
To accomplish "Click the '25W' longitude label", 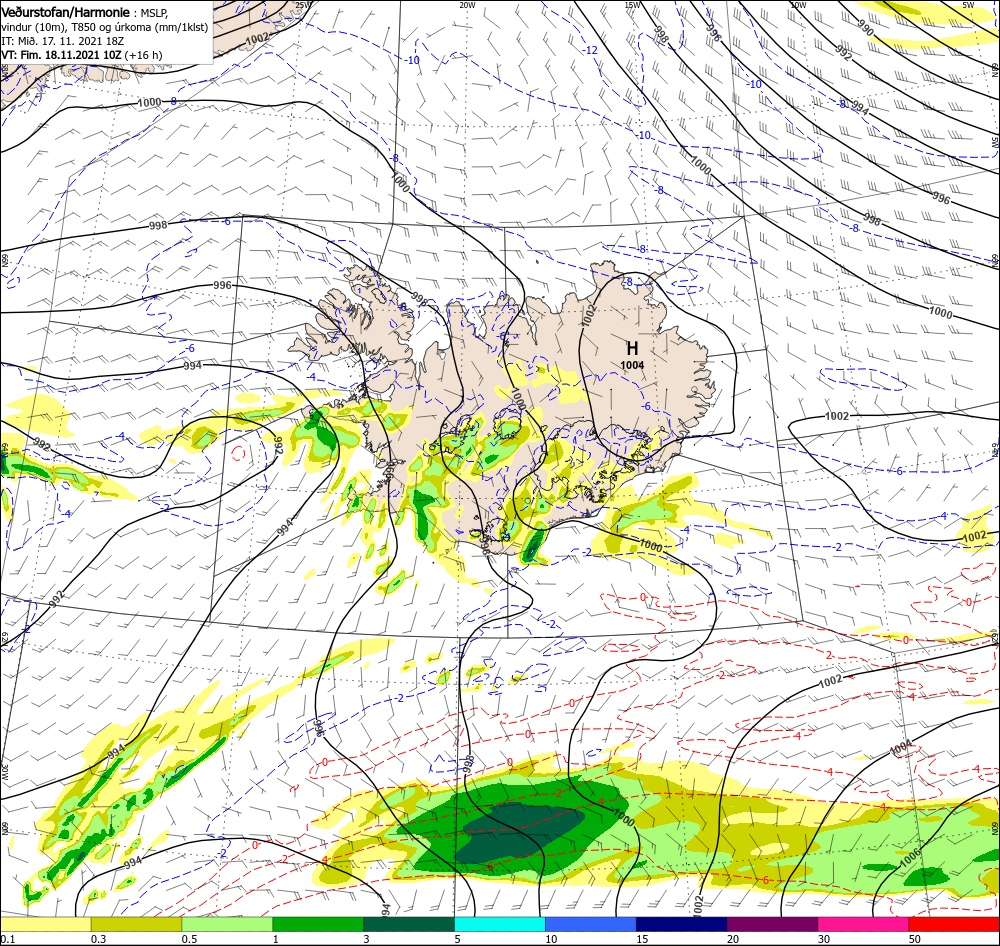I will (x=303, y=4).
